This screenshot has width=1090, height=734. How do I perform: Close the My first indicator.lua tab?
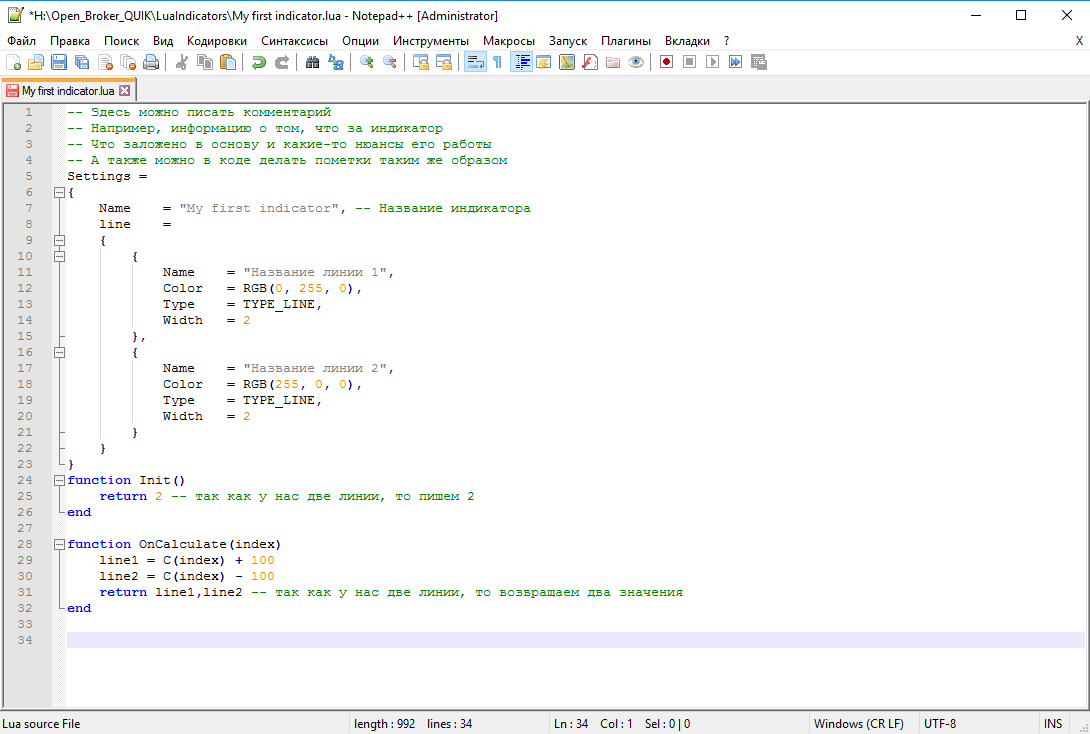124,91
